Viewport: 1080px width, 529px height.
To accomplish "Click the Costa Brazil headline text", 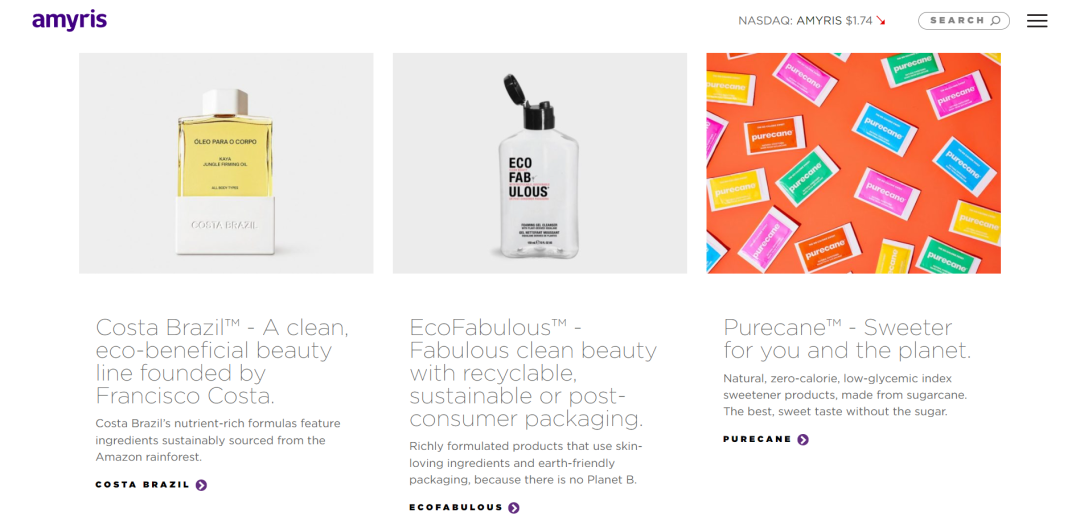I will (x=222, y=361).
